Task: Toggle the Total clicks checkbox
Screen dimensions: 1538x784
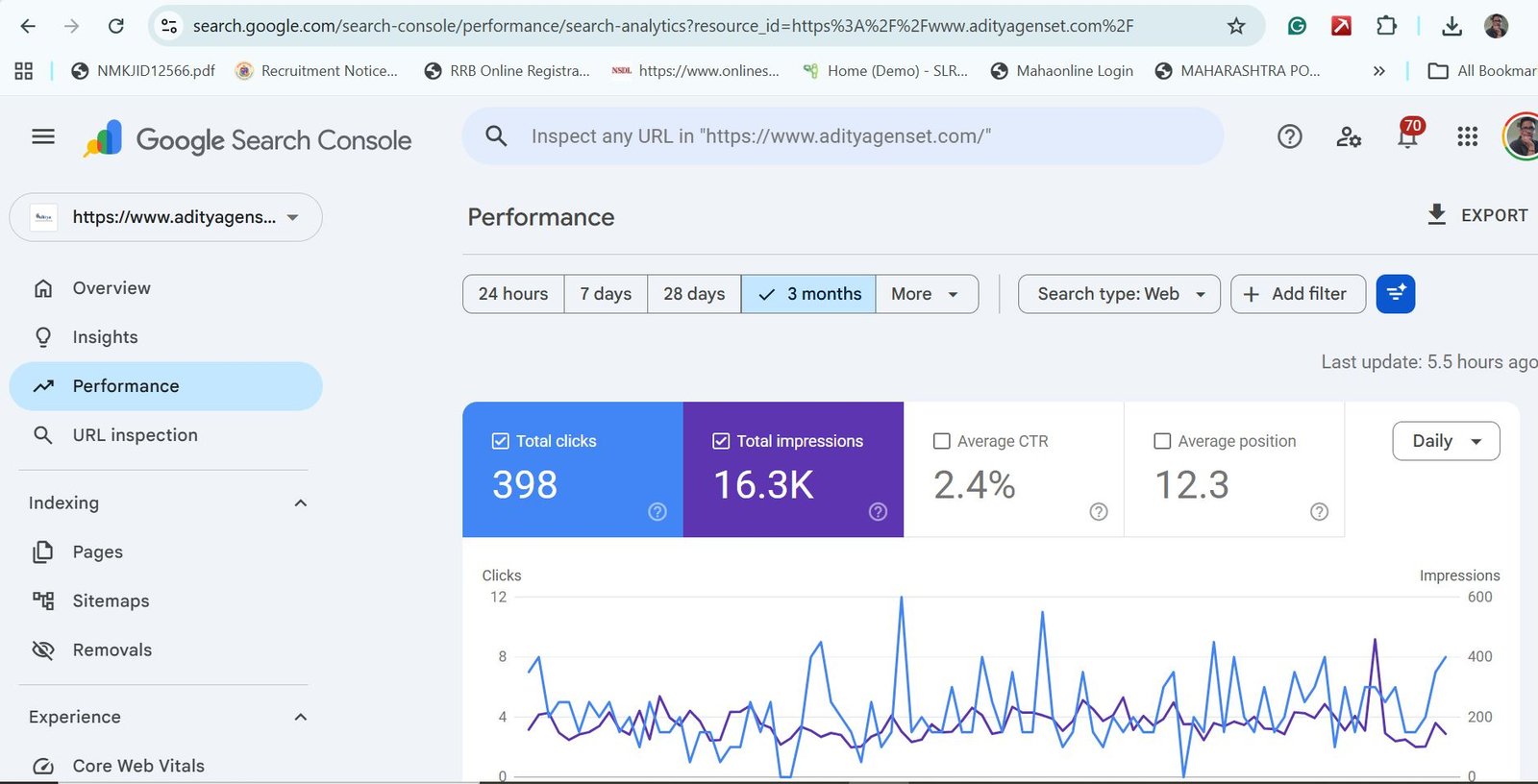Action: pyautogui.click(x=500, y=441)
